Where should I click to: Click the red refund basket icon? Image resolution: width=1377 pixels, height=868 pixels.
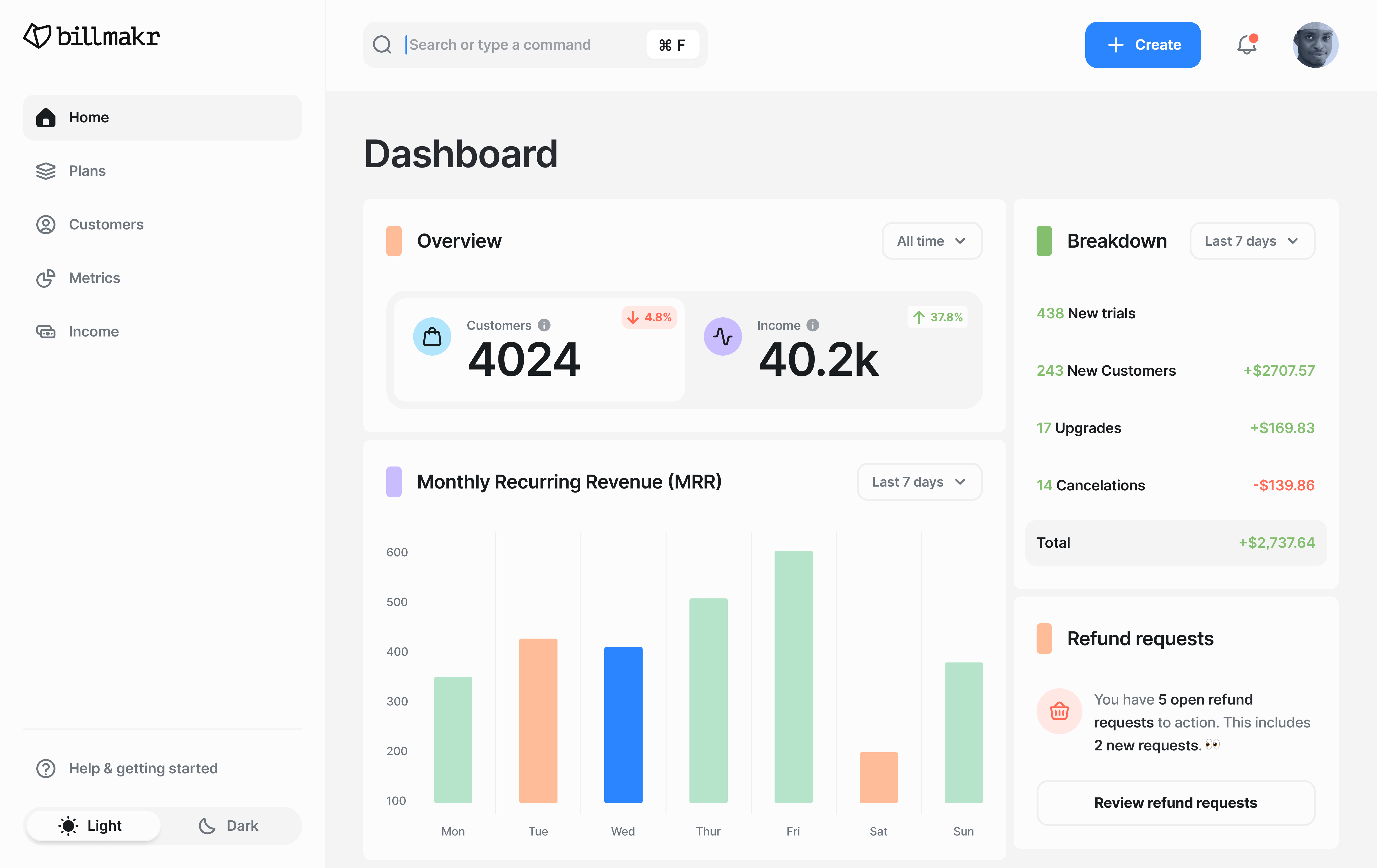point(1059,711)
